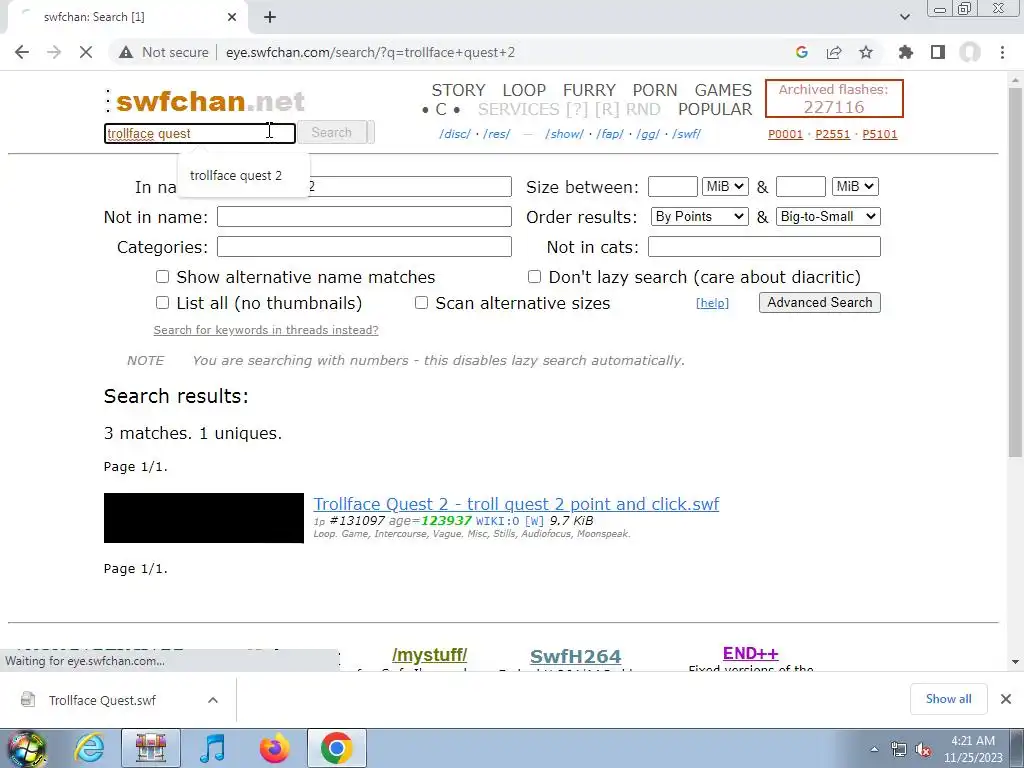The image size is (1024, 768).
Task: Click the Not secure warning icon
Action: pyautogui.click(x=126, y=52)
